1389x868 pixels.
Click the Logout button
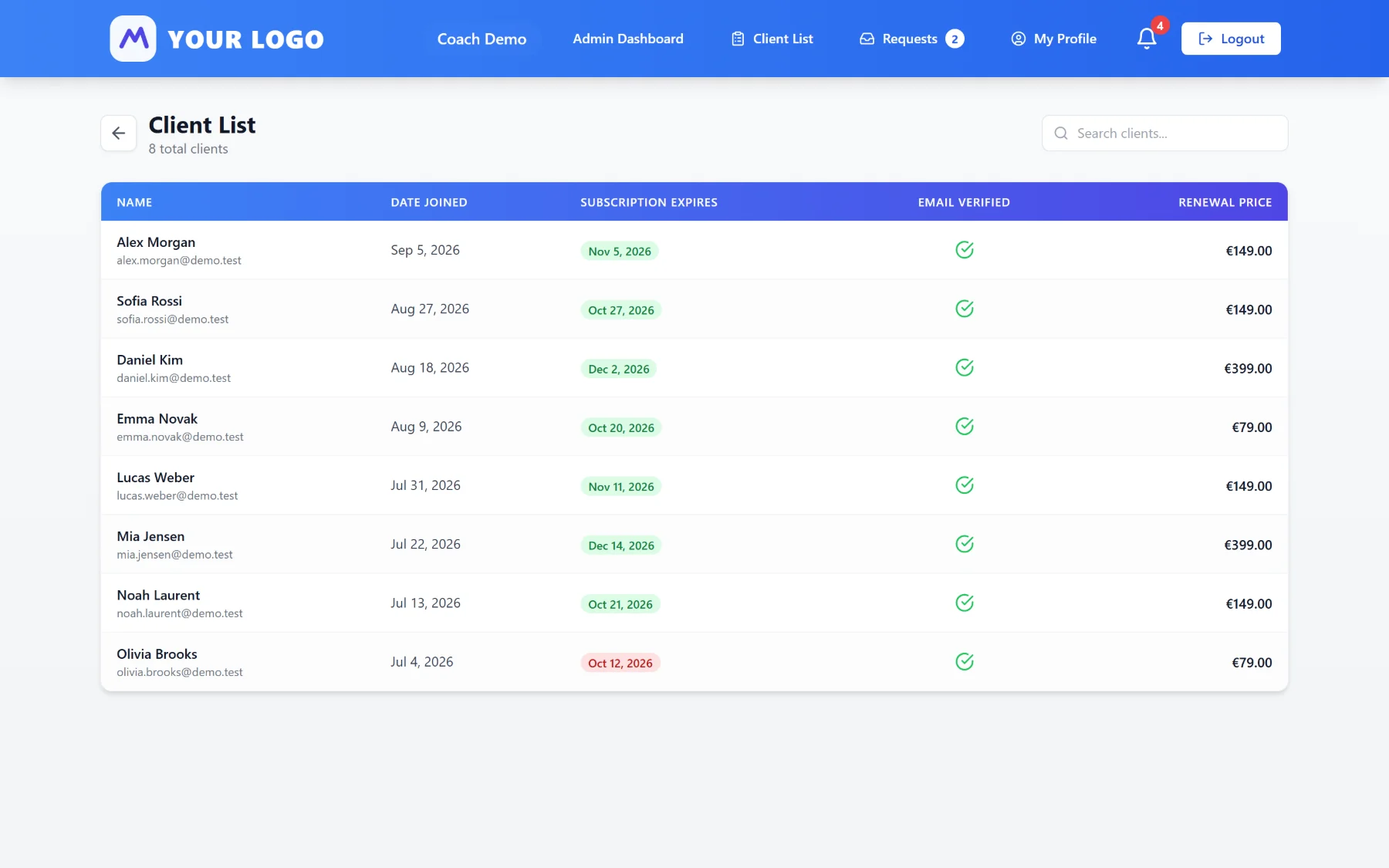[x=1231, y=39]
